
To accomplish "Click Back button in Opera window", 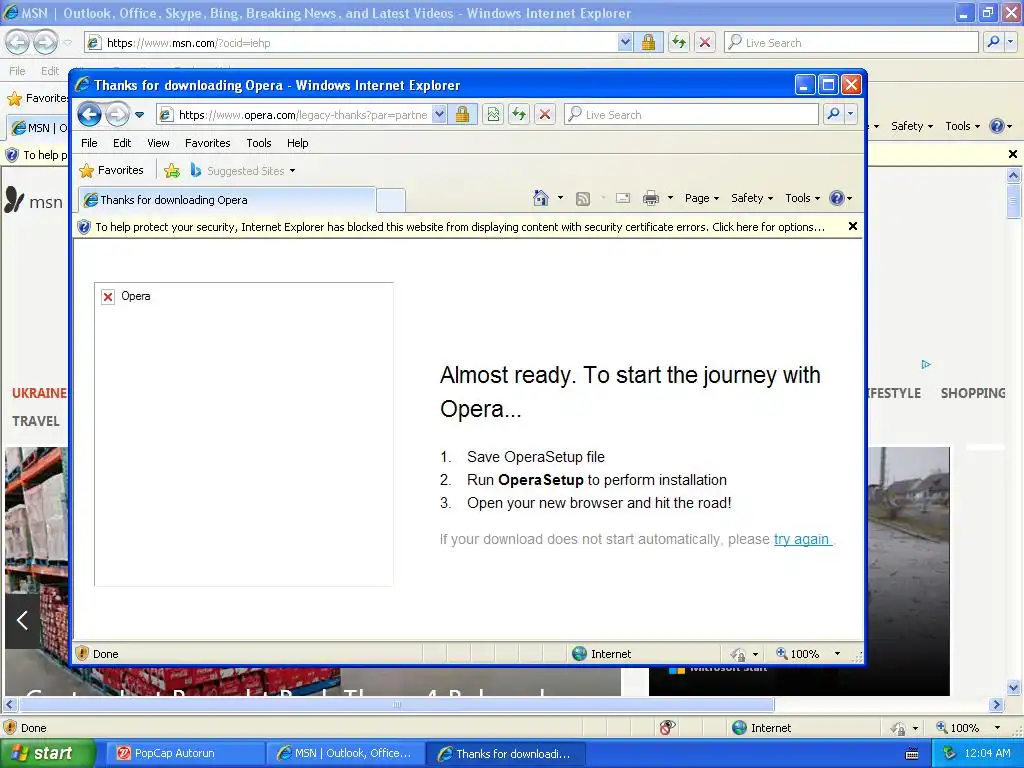I will tap(90, 115).
